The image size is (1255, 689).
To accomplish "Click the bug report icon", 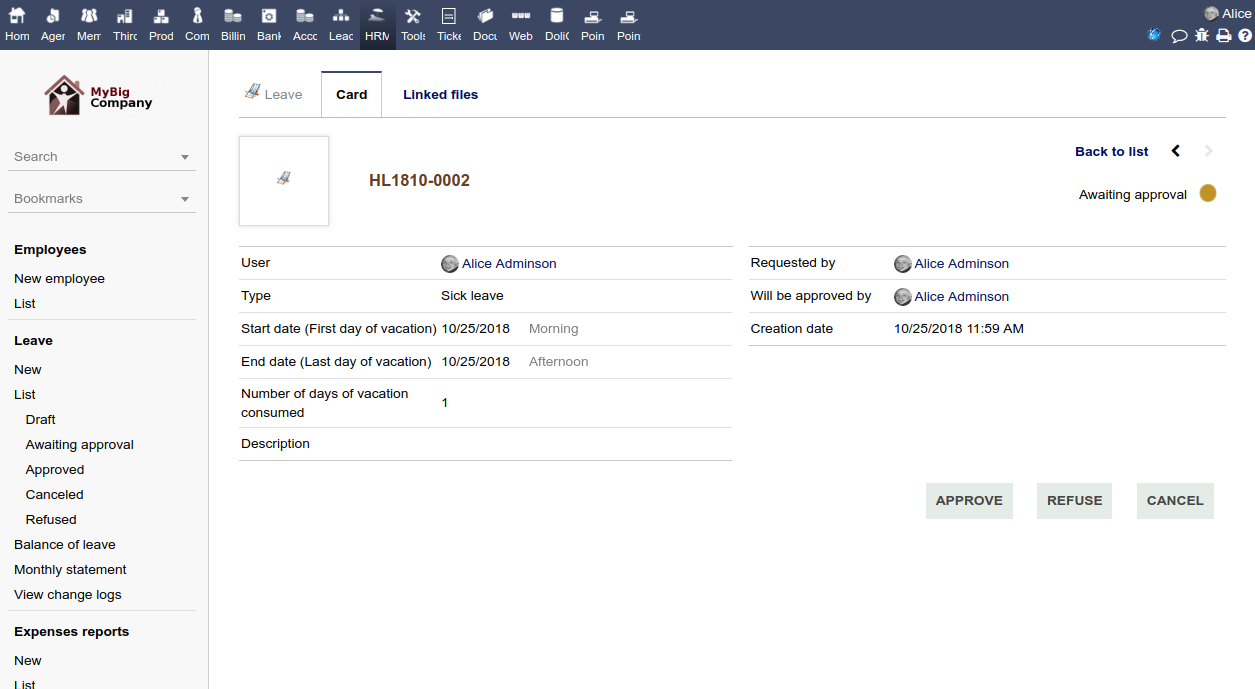I will tap(1202, 35).
